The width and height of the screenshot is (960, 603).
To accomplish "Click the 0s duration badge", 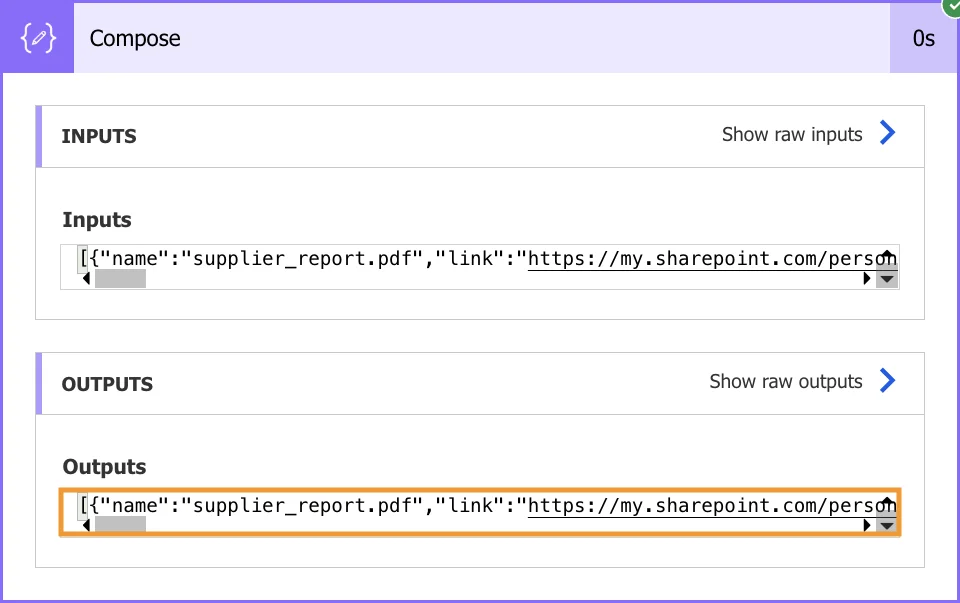I will click(923, 39).
